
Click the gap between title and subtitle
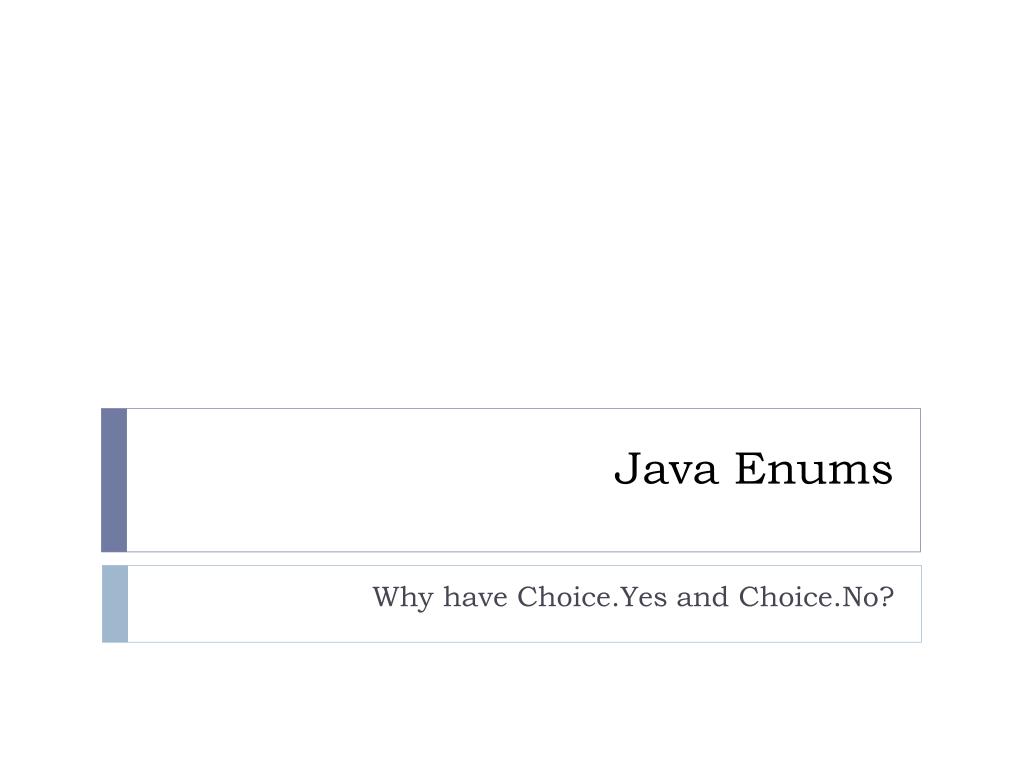(x=512, y=559)
